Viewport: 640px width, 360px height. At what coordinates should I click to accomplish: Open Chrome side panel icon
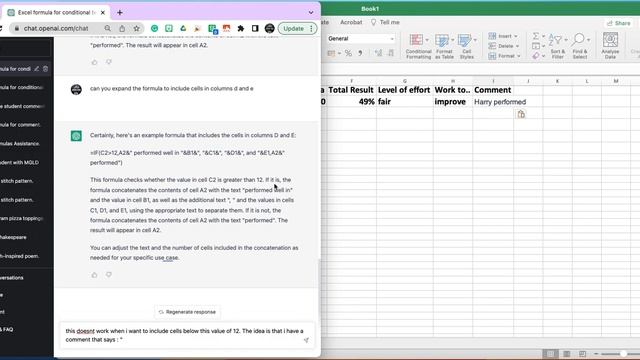(x=255, y=29)
